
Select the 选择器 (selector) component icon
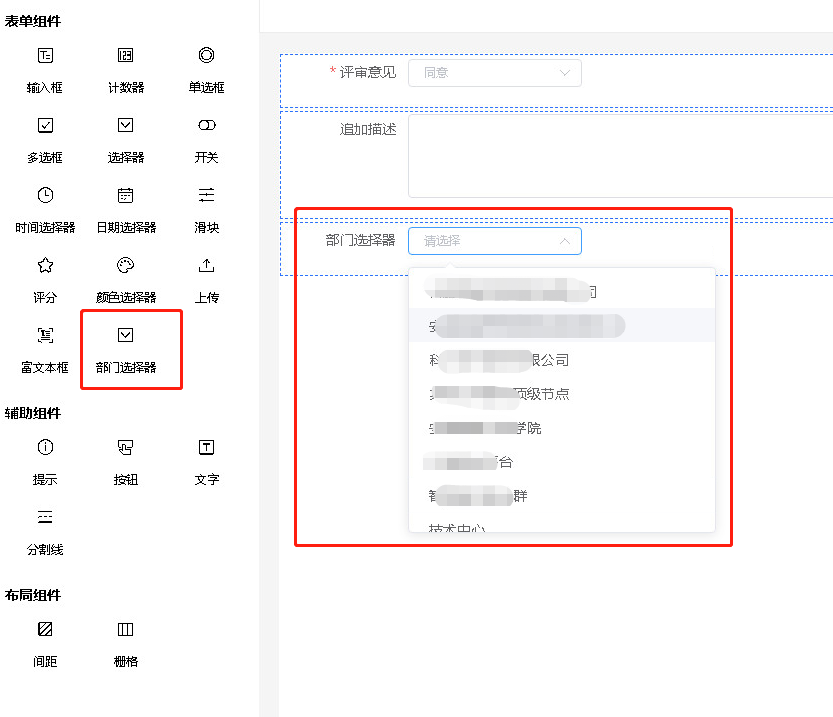coord(125,126)
